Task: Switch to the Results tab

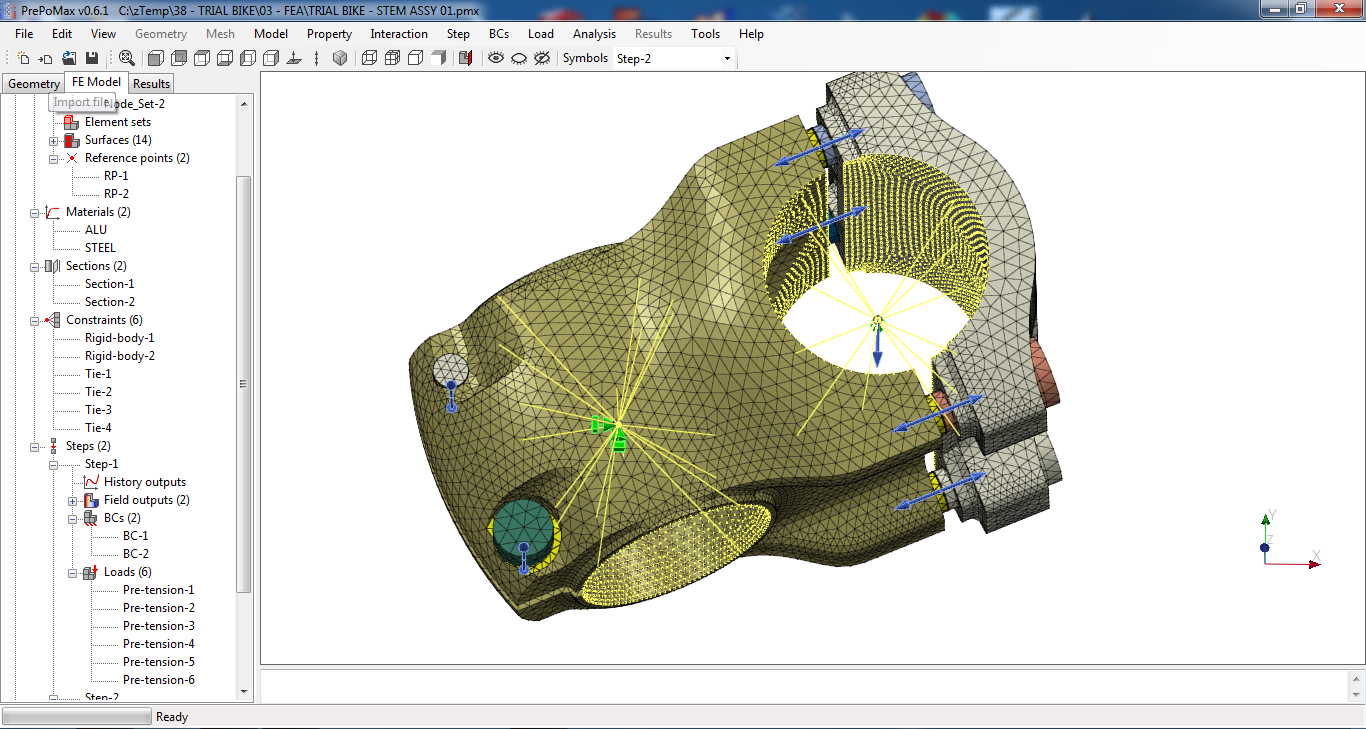Action: (150, 83)
